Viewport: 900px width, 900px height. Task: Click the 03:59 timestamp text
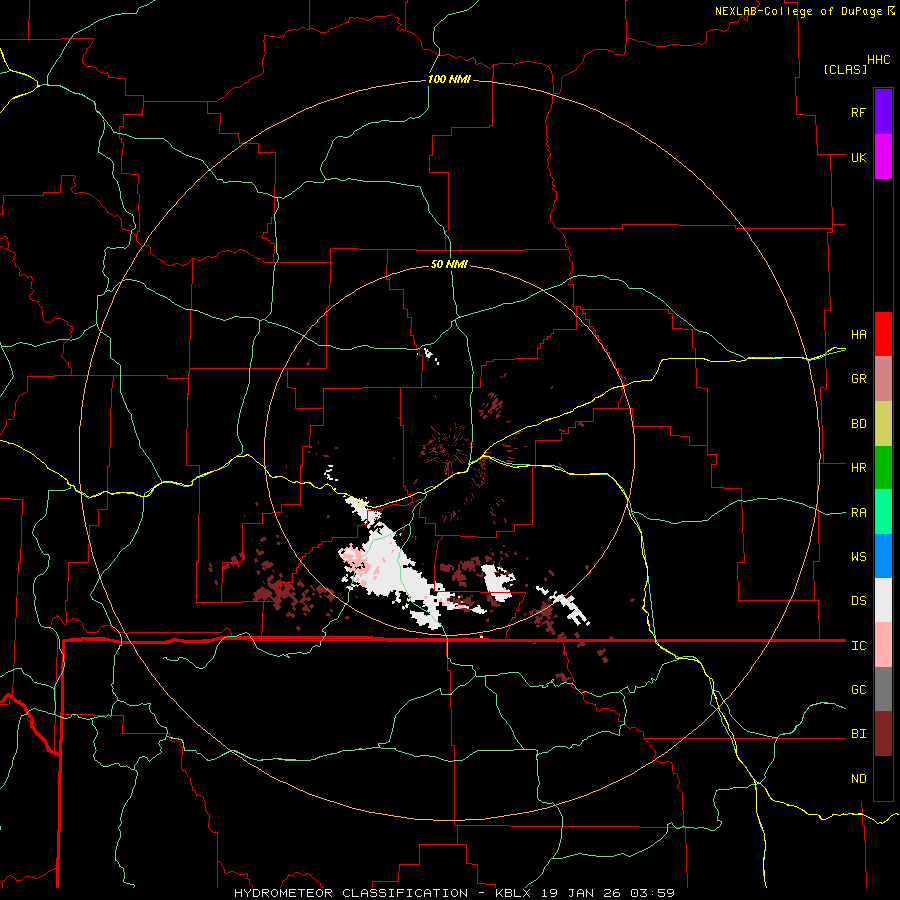pyautogui.click(x=652, y=893)
